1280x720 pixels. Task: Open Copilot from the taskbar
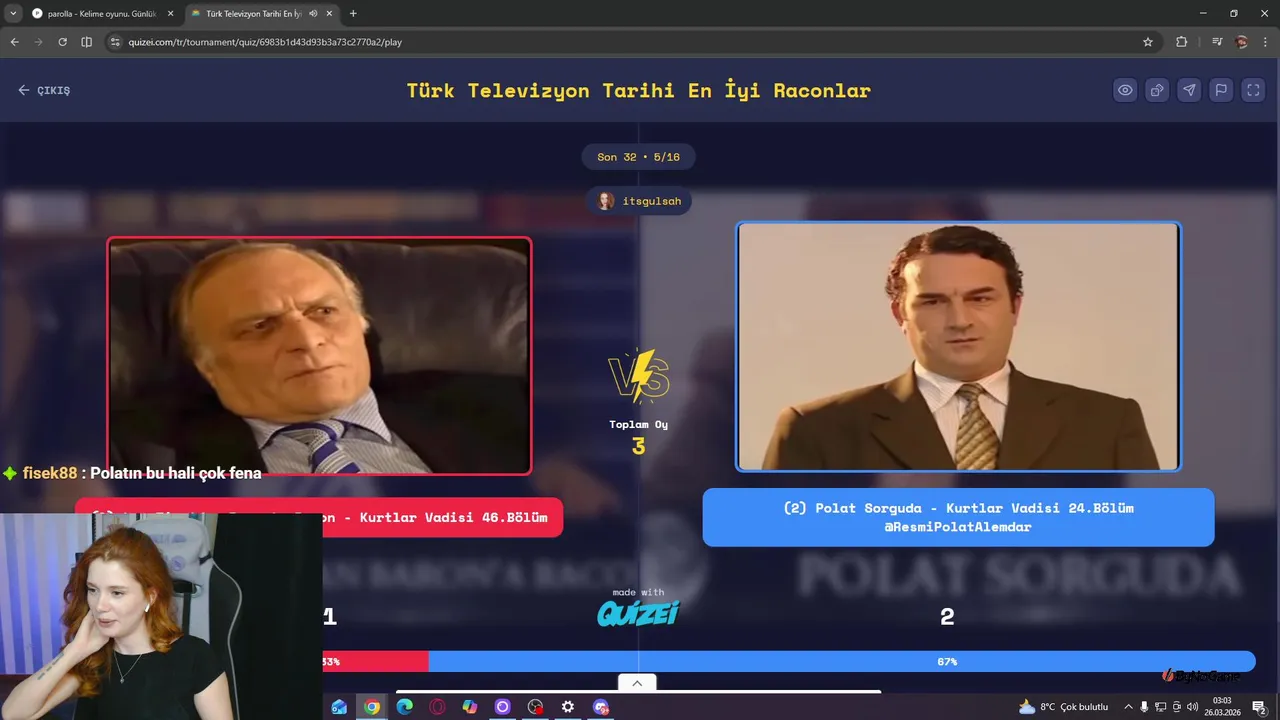coord(470,707)
